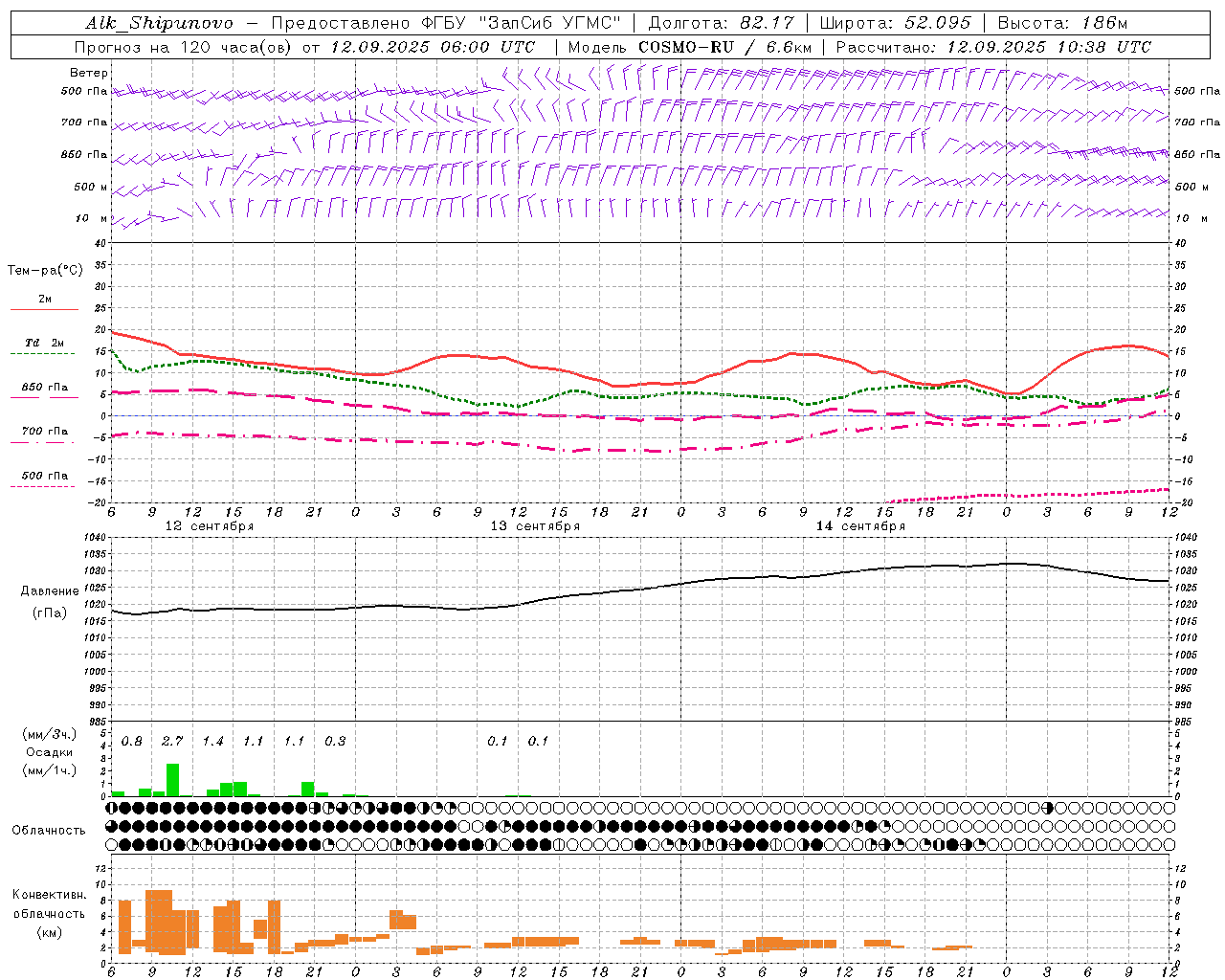The image size is (1225, 980).
Task: Select computed timestamp 12.09.2025 10:38 UTC
Action: (1049, 47)
